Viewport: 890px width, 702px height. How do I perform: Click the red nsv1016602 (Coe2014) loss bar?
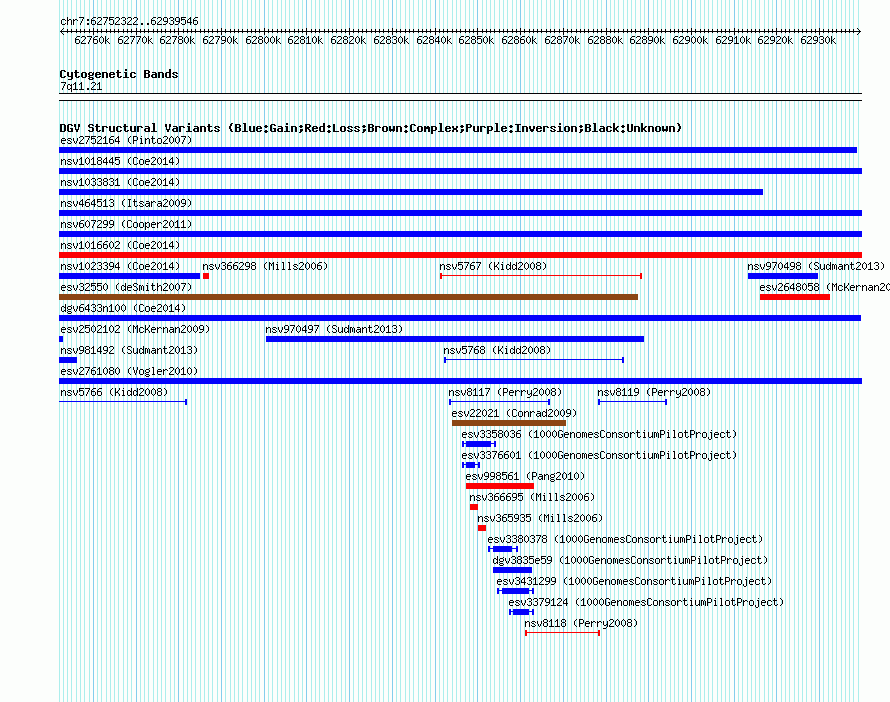(460, 255)
